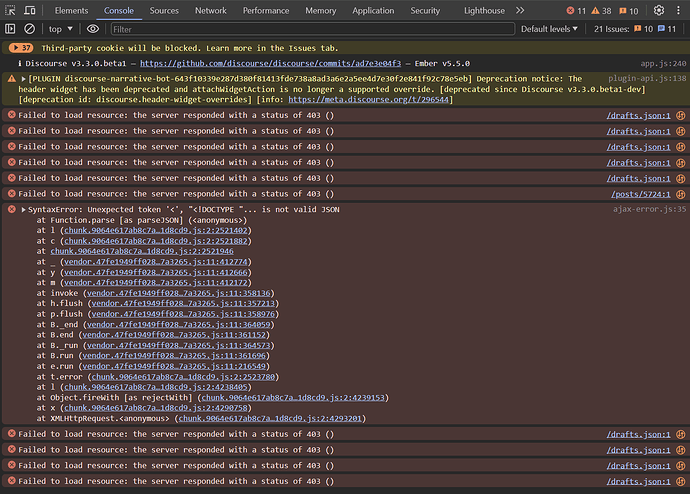Image resolution: width=690 pixels, height=494 pixels.
Task: Click the 'Third-party cookie will be blocked' text
Action: [190, 48]
